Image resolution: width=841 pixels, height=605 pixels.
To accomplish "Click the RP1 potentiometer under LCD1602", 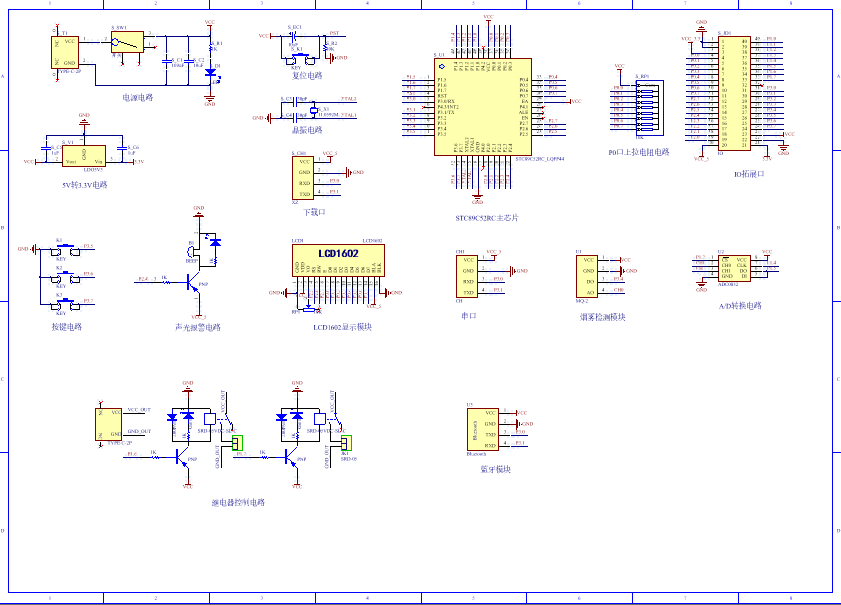I will pyautogui.click(x=309, y=309).
